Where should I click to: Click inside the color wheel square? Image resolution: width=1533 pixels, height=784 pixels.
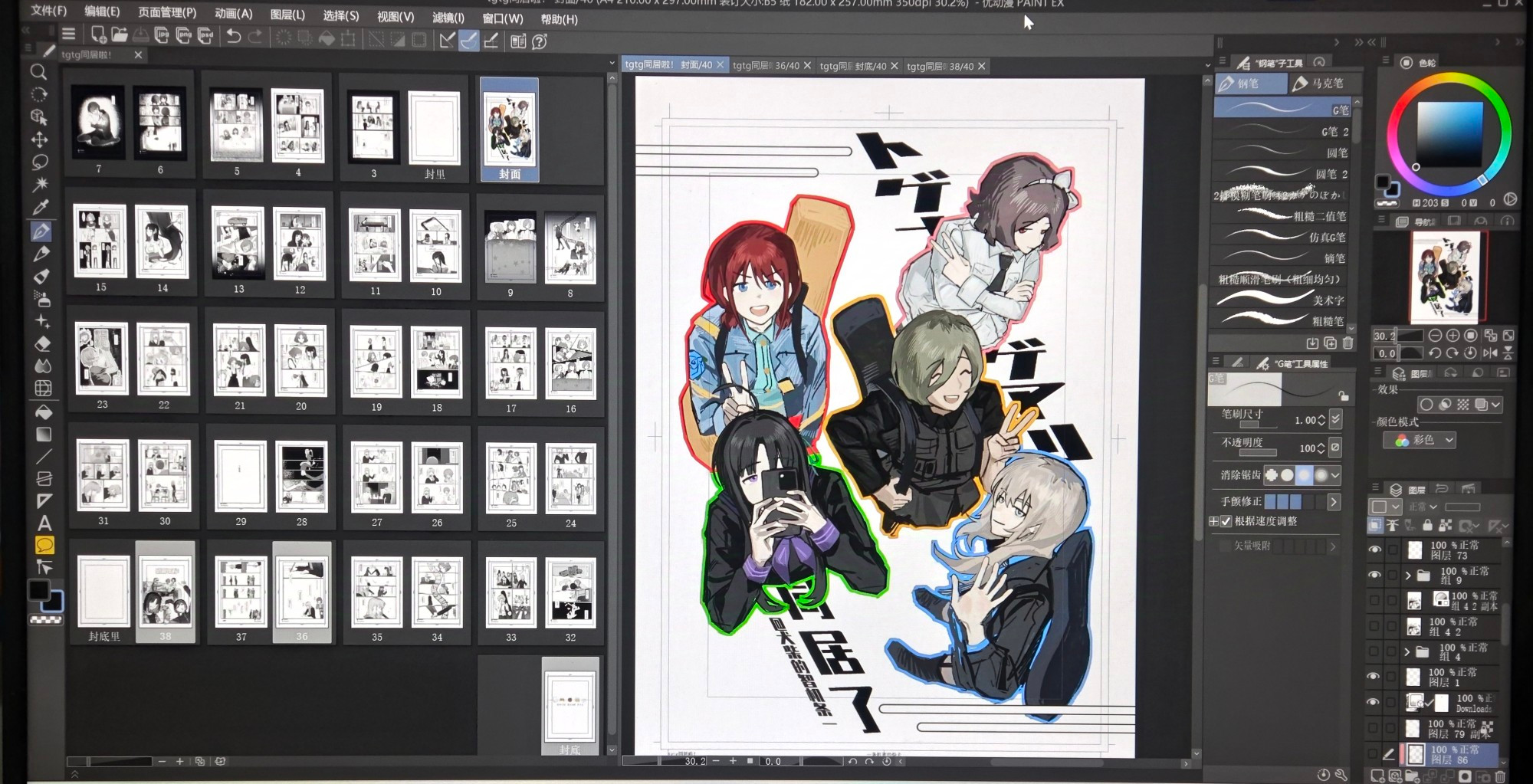pyautogui.click(x=1449, y=133)
